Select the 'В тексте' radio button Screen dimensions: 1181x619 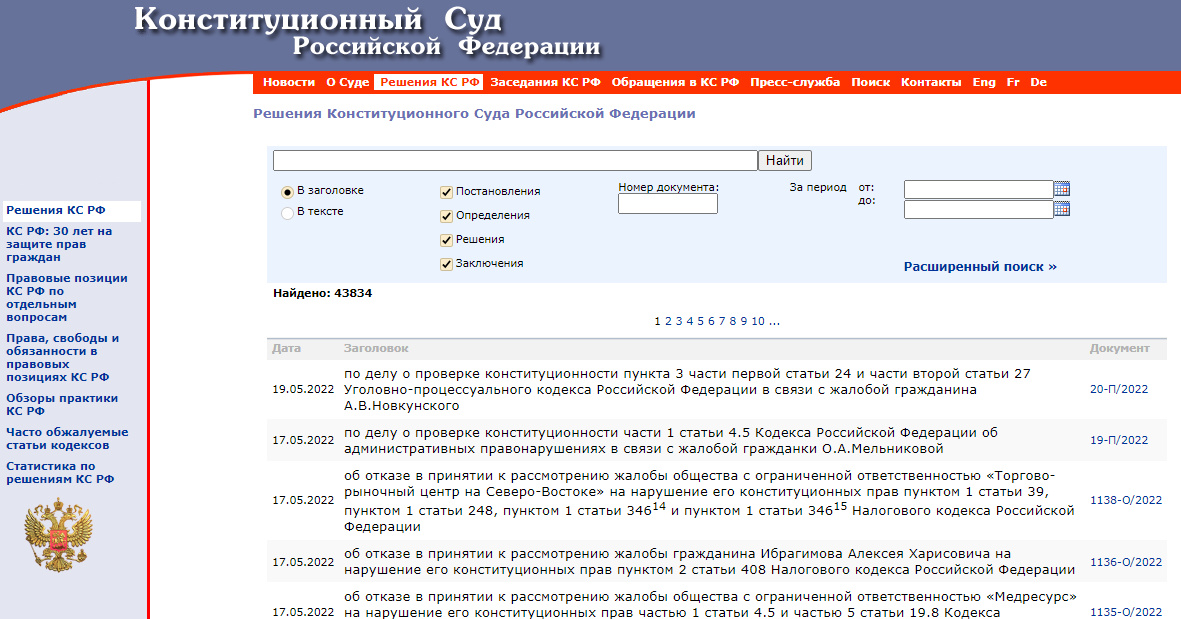point(287,213)
